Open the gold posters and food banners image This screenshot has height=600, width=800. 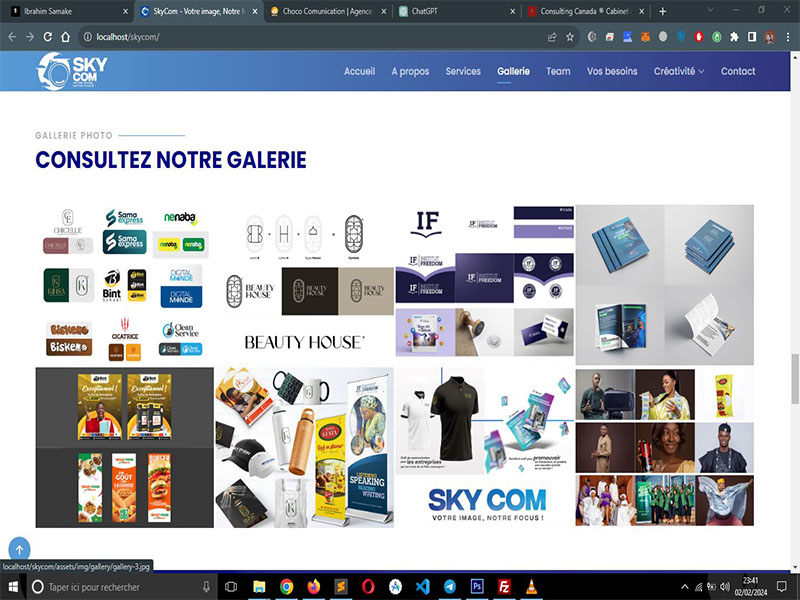coord(124,447)
